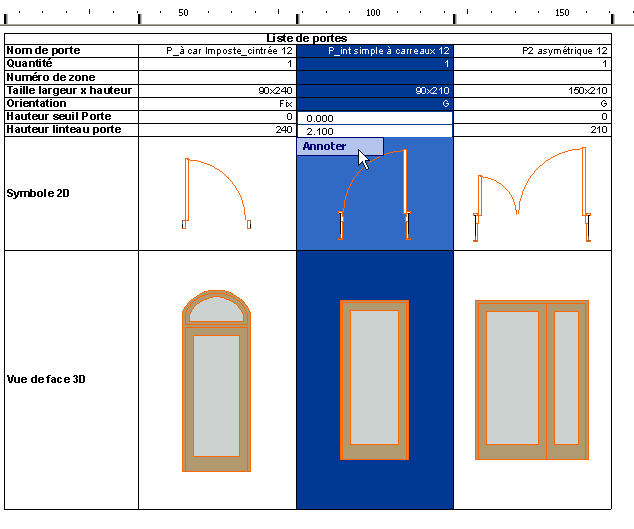Select the 'Vue de face 3D' row header
The height and width of the screenshot is (529, 634).
[72, 379]
